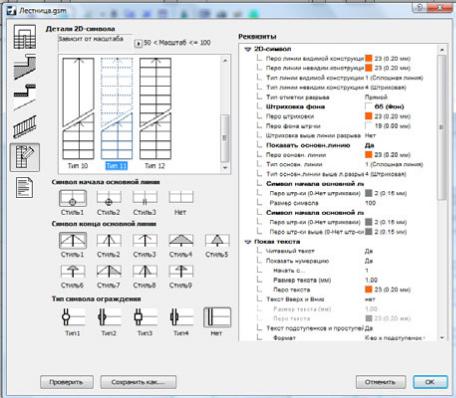Pick visible construction line pen color swatch
This screenshot has width=456, height=398.
click(x=369, y=58)
